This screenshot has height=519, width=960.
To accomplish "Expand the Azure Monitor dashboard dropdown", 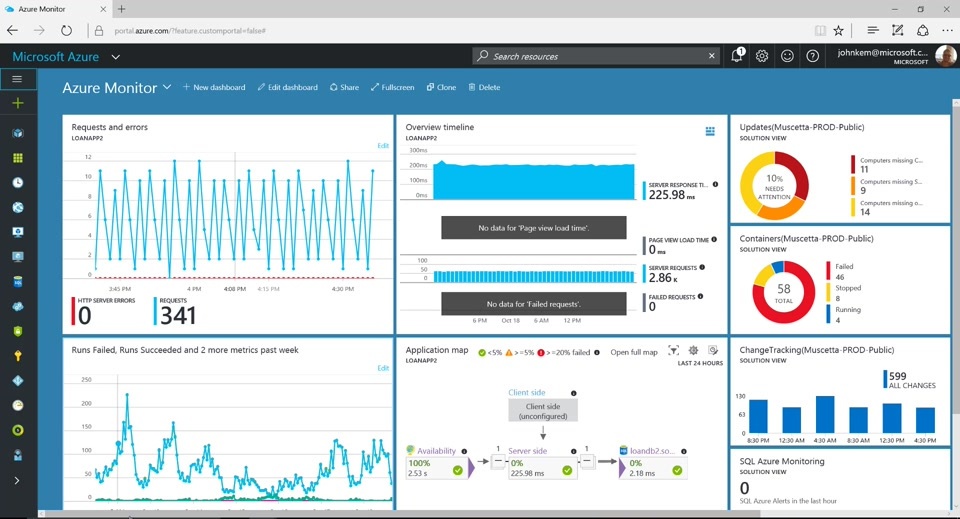I will (167, 87).
